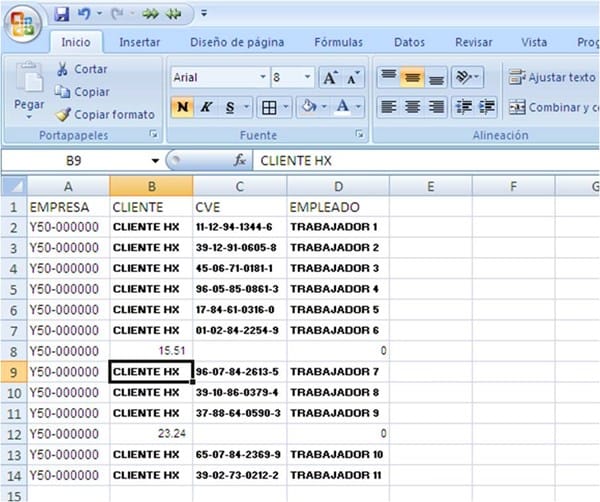The image size is (600, 502).
Task: Open the Revisar tab
Action: click(x=474, y=42)
